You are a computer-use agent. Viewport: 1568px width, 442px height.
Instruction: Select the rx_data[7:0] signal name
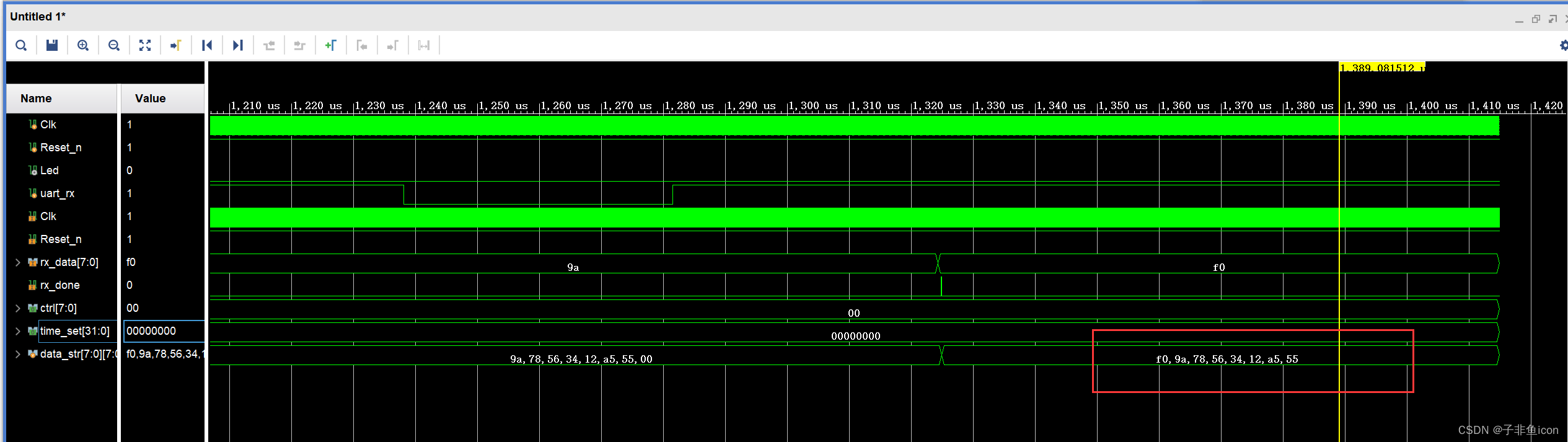tap(69, 262)
